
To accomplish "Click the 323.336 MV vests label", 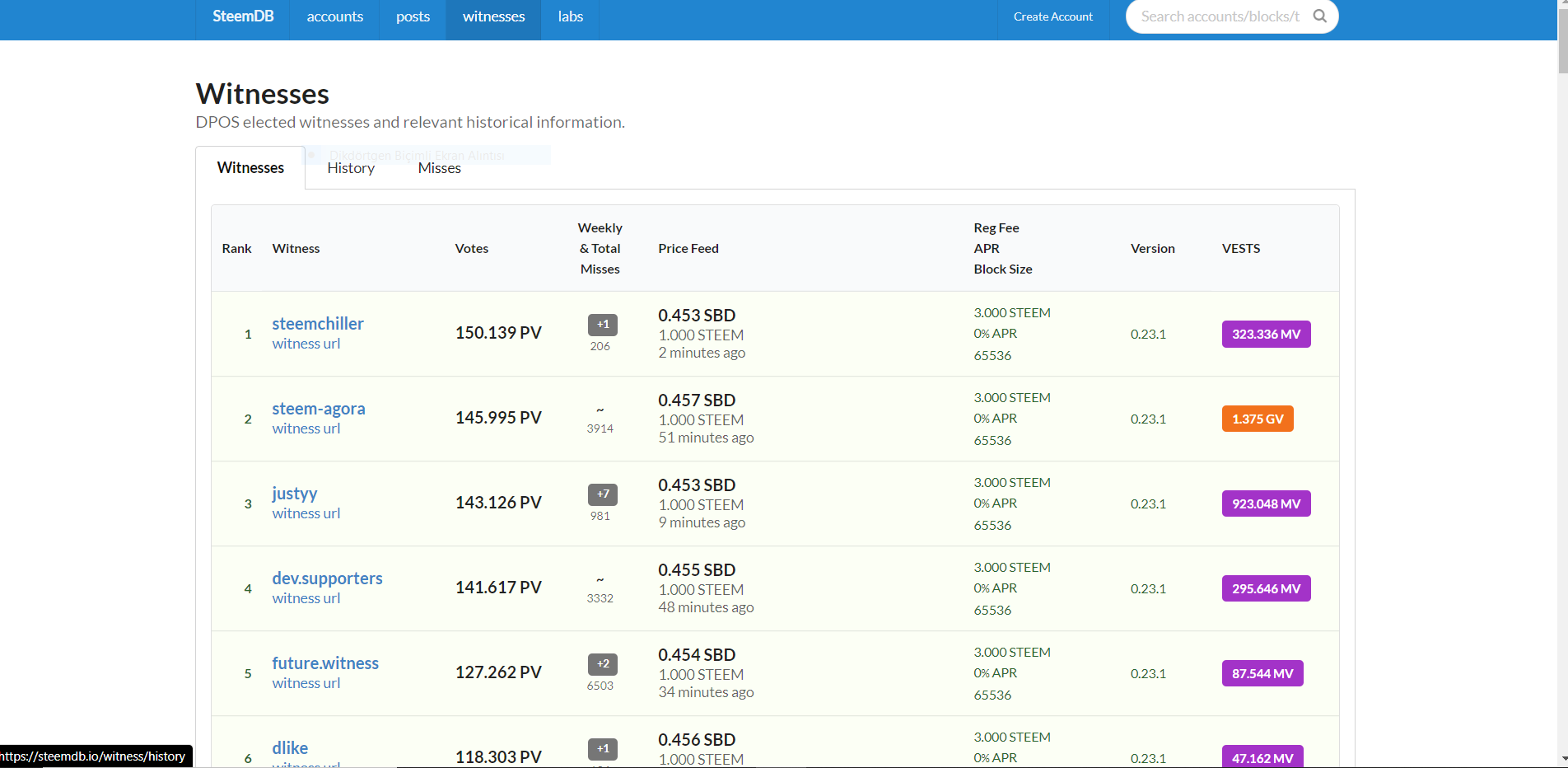I will click(x=1266, y=334).
